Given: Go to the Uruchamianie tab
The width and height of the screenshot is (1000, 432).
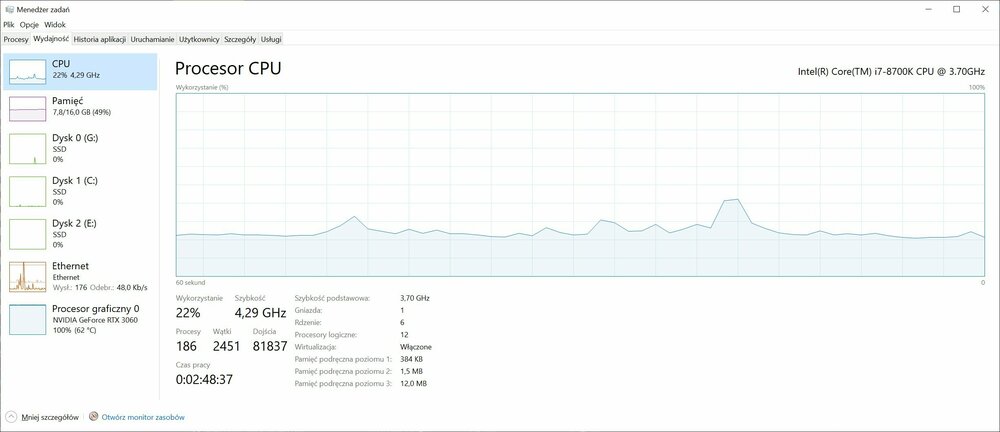Looking at the screenshot, I should pyautogui.click(x=152, y=39).
